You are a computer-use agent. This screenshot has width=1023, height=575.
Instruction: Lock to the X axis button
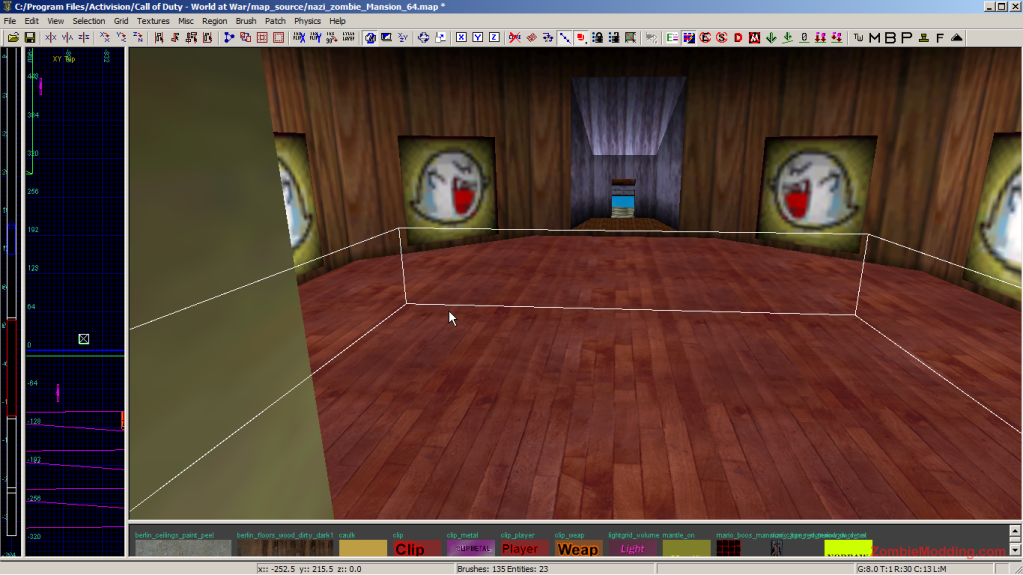(x=461, y=38)
